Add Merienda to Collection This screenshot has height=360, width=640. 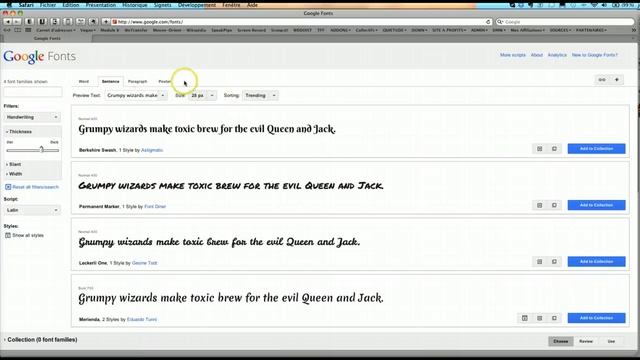point(596,318)
